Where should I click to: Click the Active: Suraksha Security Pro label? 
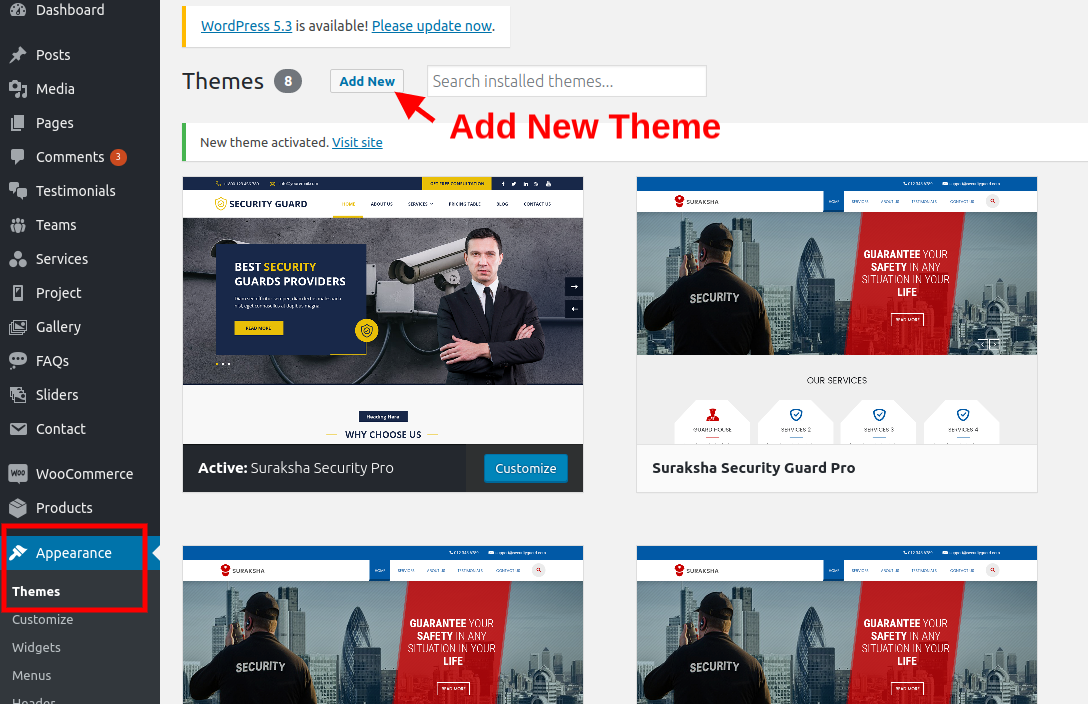(296, 468)
